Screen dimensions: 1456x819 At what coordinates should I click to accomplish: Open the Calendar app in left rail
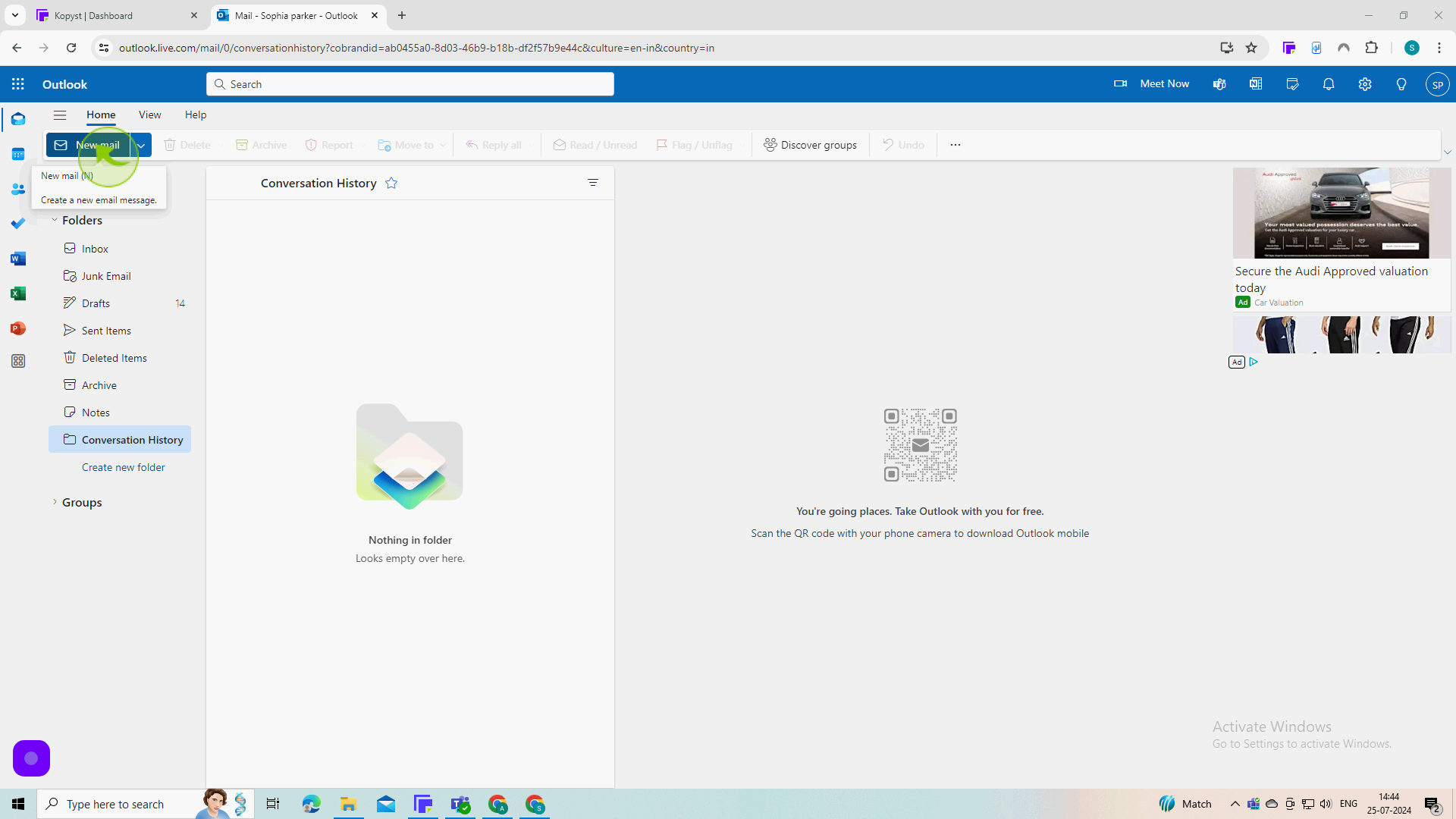click(18, 154)
